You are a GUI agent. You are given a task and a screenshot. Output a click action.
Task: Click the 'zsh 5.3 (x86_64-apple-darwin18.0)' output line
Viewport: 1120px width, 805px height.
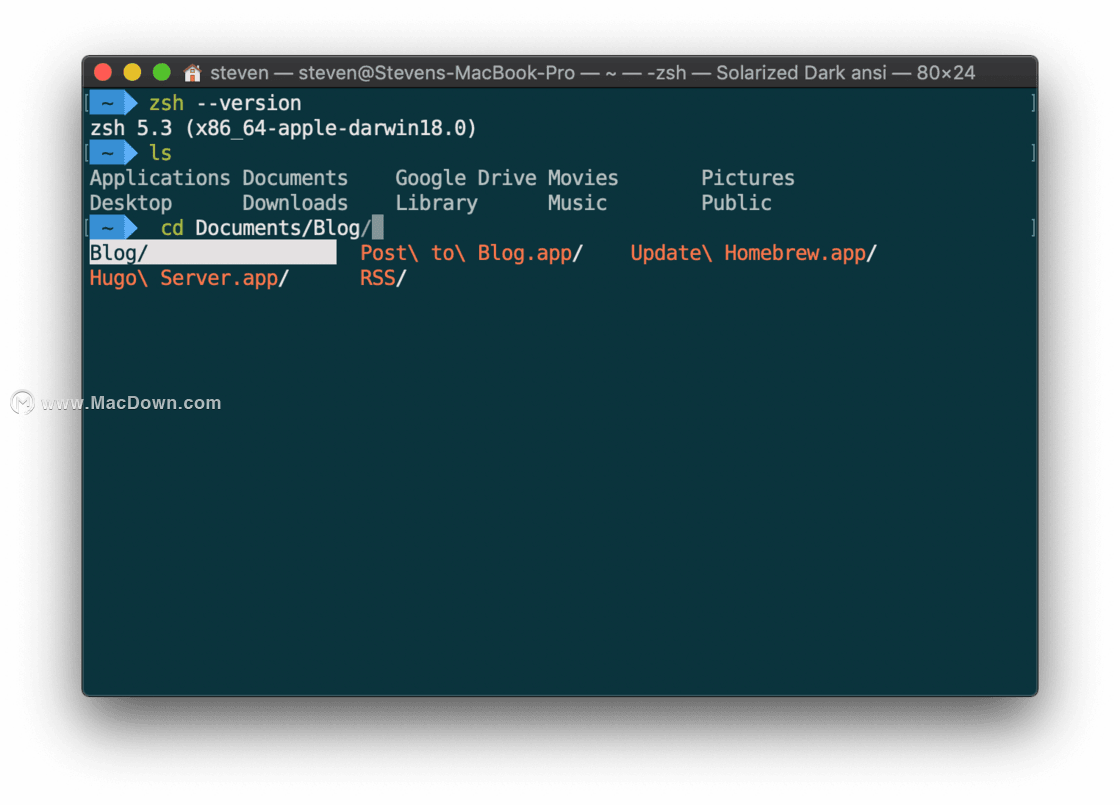(283, 128)
